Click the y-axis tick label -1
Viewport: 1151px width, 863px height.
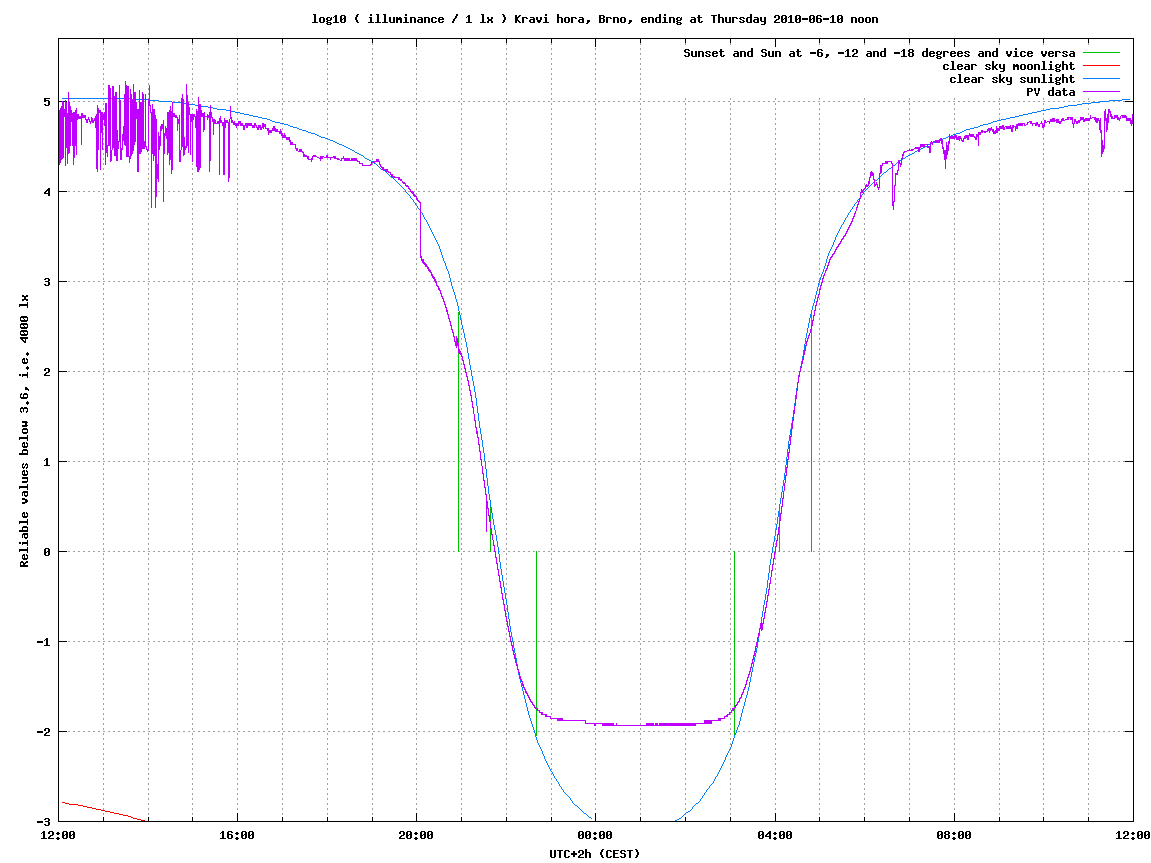click(44, 642)
